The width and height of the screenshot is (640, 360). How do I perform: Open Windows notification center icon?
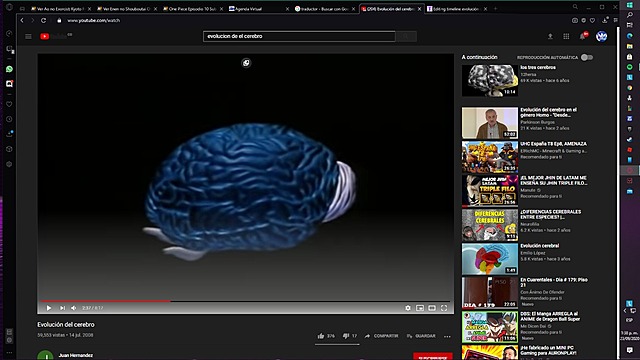pos(630,350)
